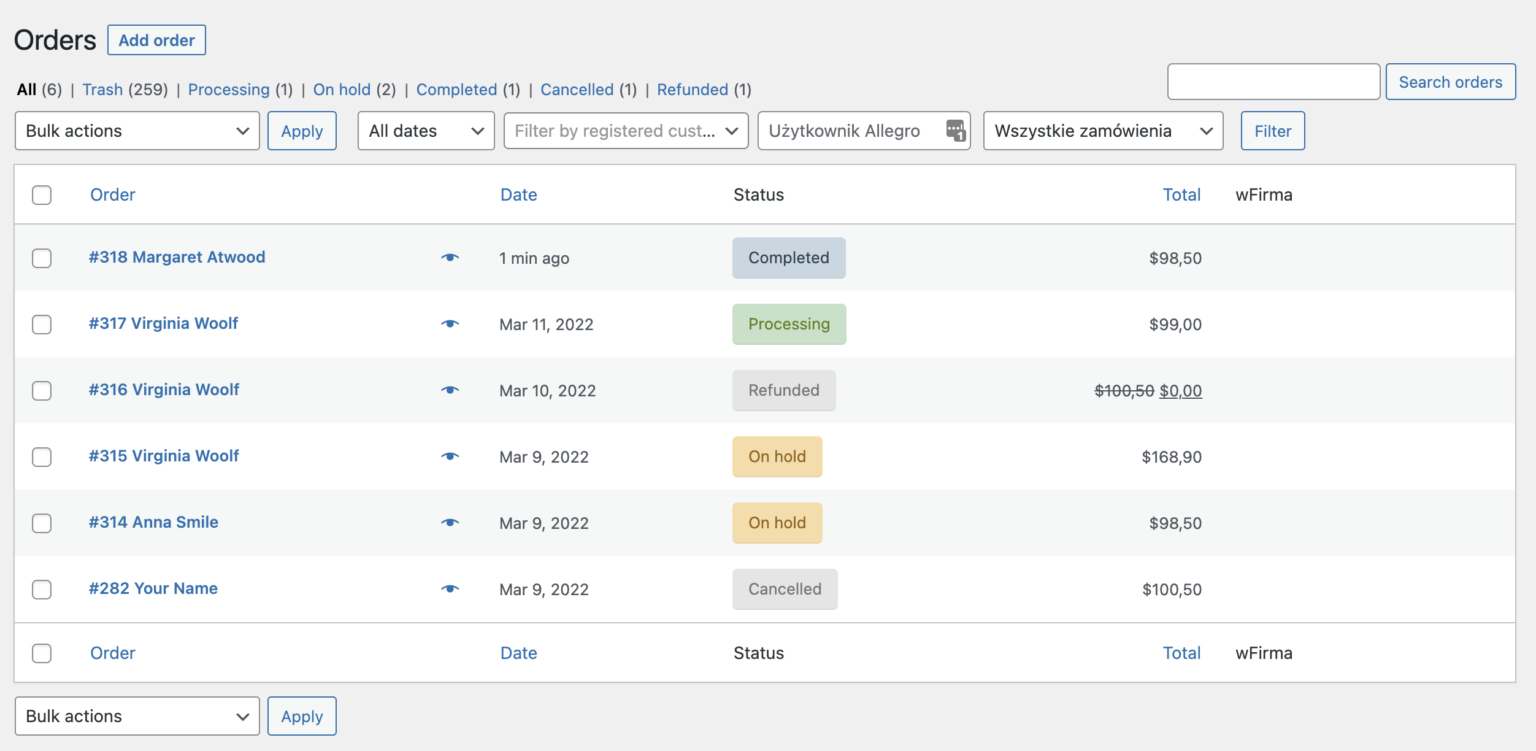Click inside the search orders input field
The width and height of the screenshot is (1536, 751).
click(1273, 81)
